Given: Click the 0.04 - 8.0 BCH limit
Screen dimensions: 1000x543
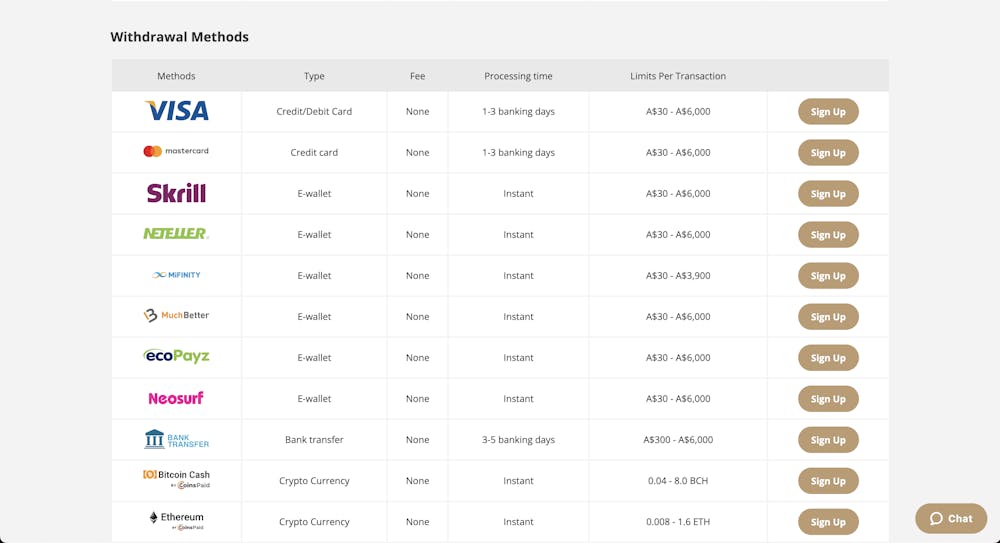Looking at the screenshot, I should click(678, 480).
